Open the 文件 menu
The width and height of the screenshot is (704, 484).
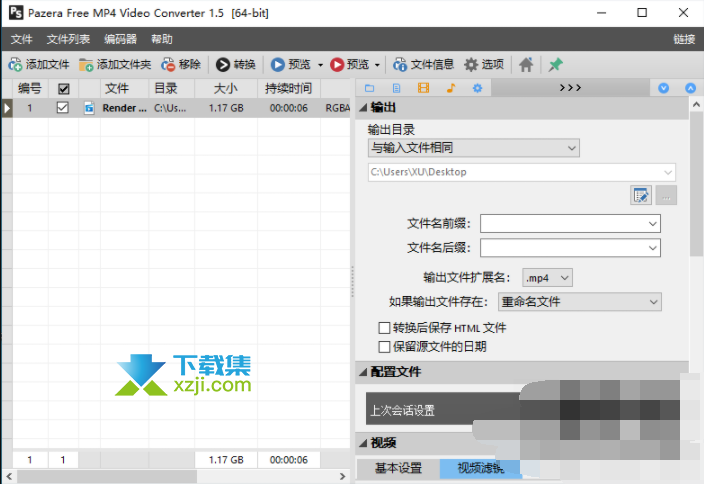[22, 40]
